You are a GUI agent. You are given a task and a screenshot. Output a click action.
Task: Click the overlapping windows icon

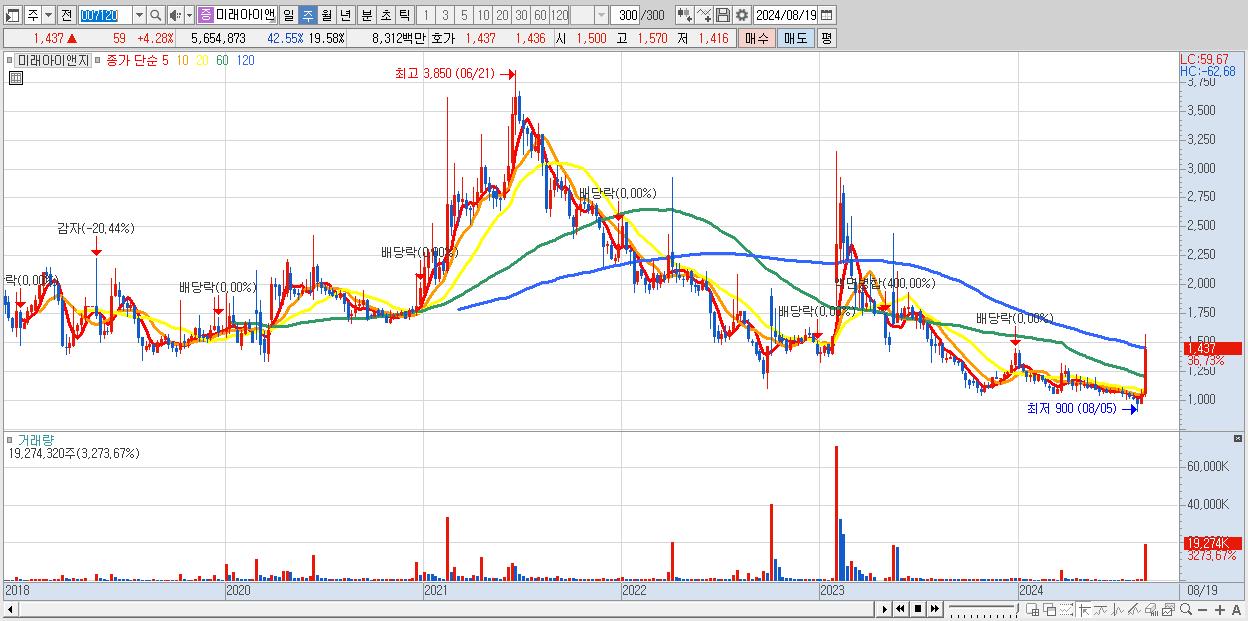1049,609
